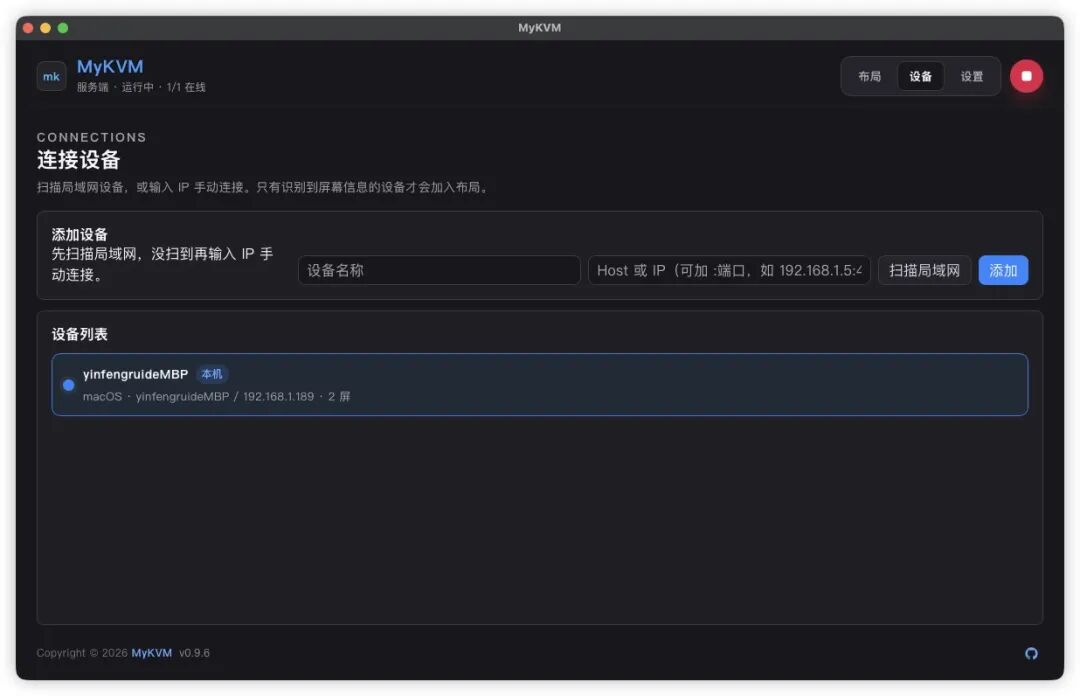Viewport: 1080px width, 696px height.
Task: Click the mk app logo icon
Action: pyautogui.click(x=52, y=76)
